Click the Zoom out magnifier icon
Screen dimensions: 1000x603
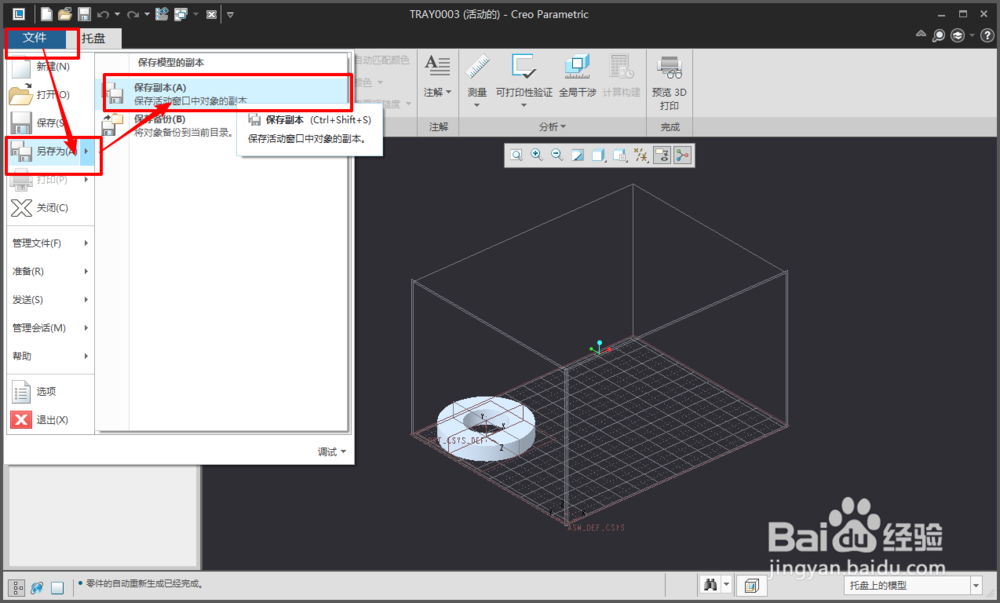pyautogui.click(x=557, y=155)
